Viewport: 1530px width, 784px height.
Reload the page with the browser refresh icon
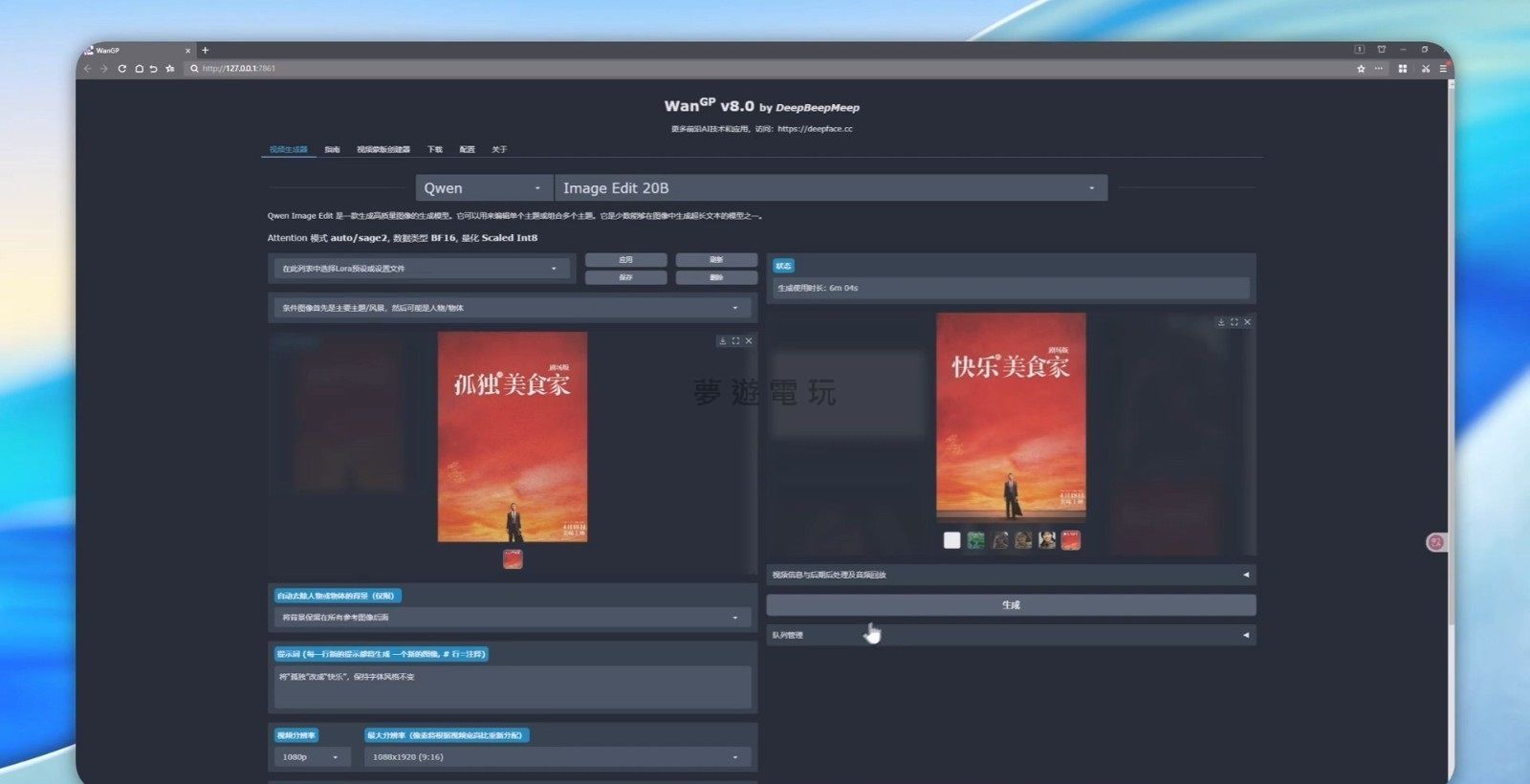[x=121, y=69]
